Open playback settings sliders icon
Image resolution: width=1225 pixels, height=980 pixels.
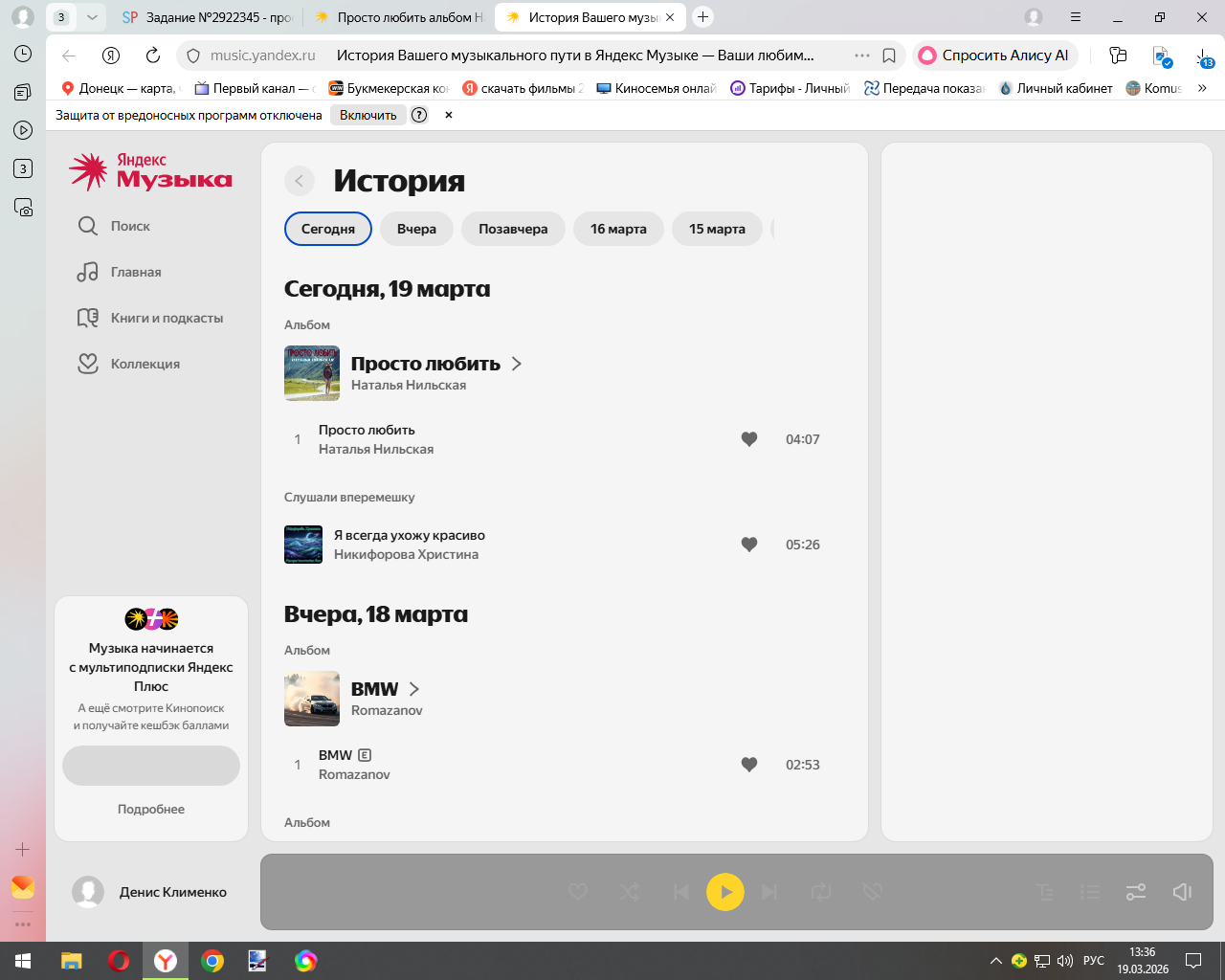[x=1136, y=892]
